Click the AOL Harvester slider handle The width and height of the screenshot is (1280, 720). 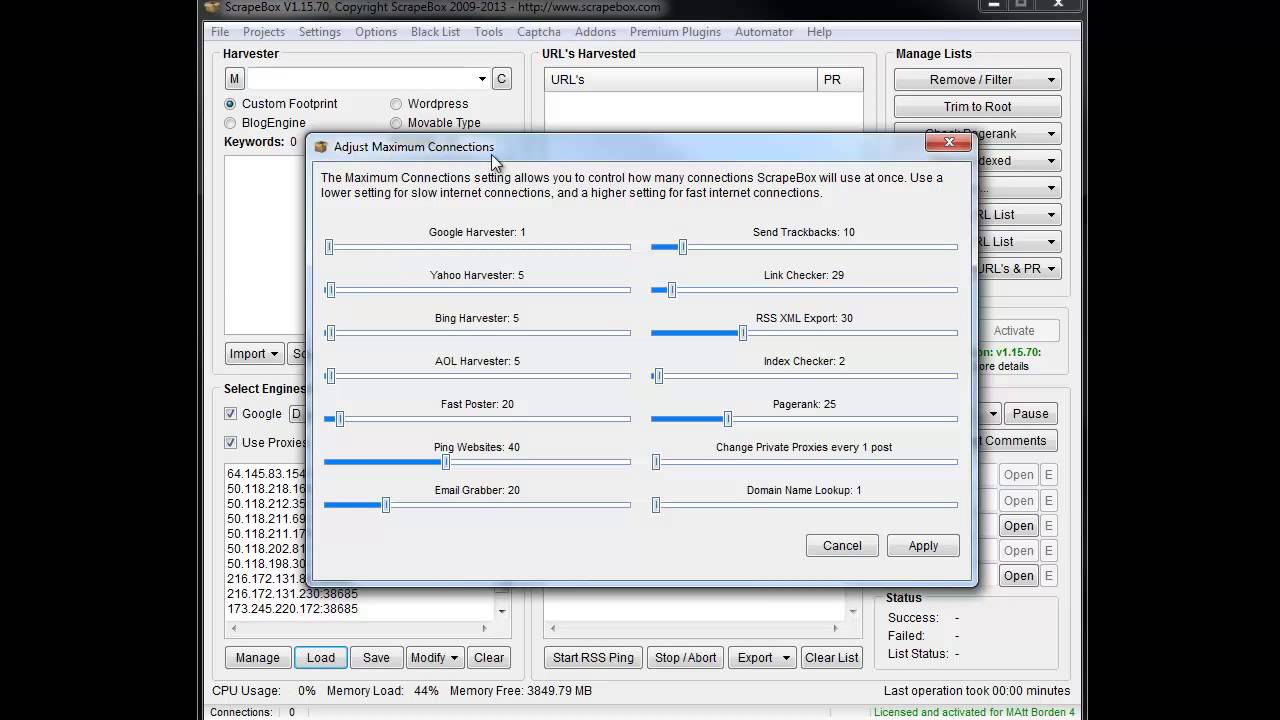pos(330,376)
